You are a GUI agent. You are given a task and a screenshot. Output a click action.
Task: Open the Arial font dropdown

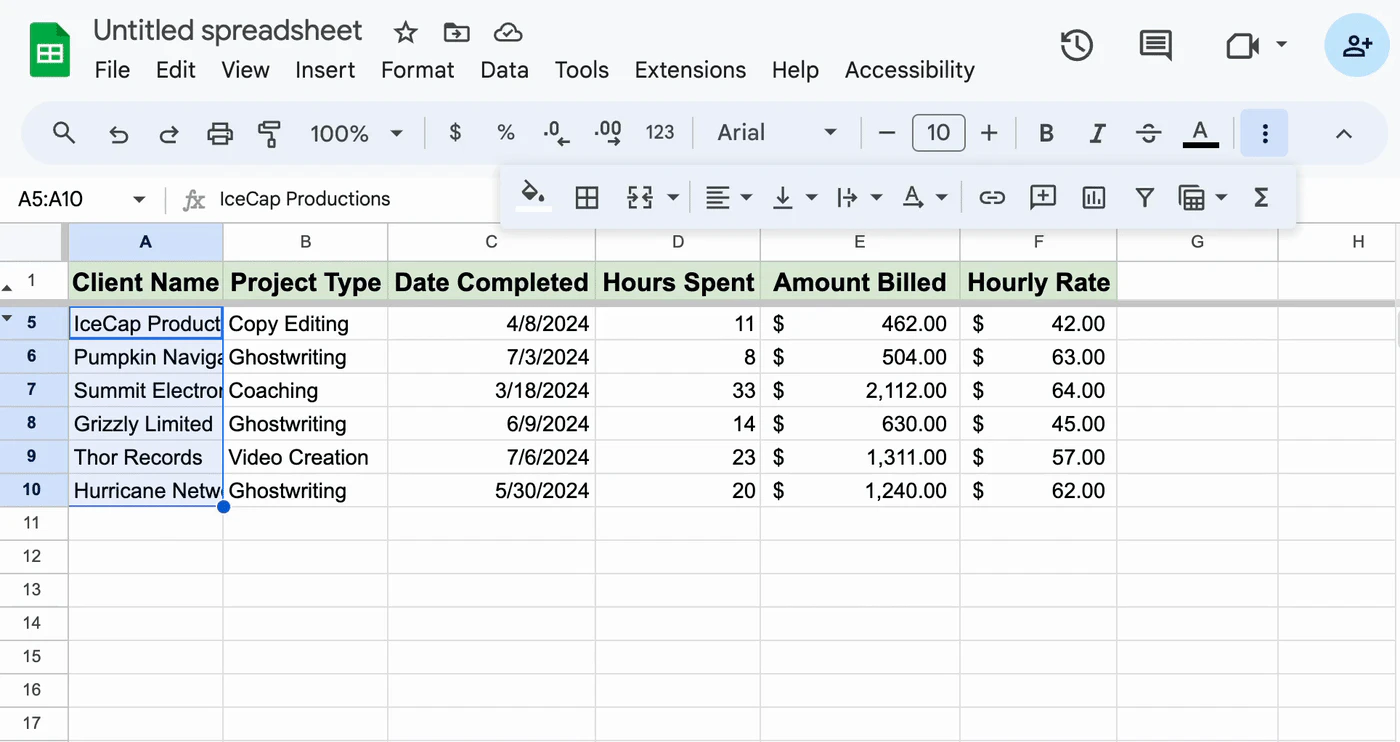(x=777, y=133)
